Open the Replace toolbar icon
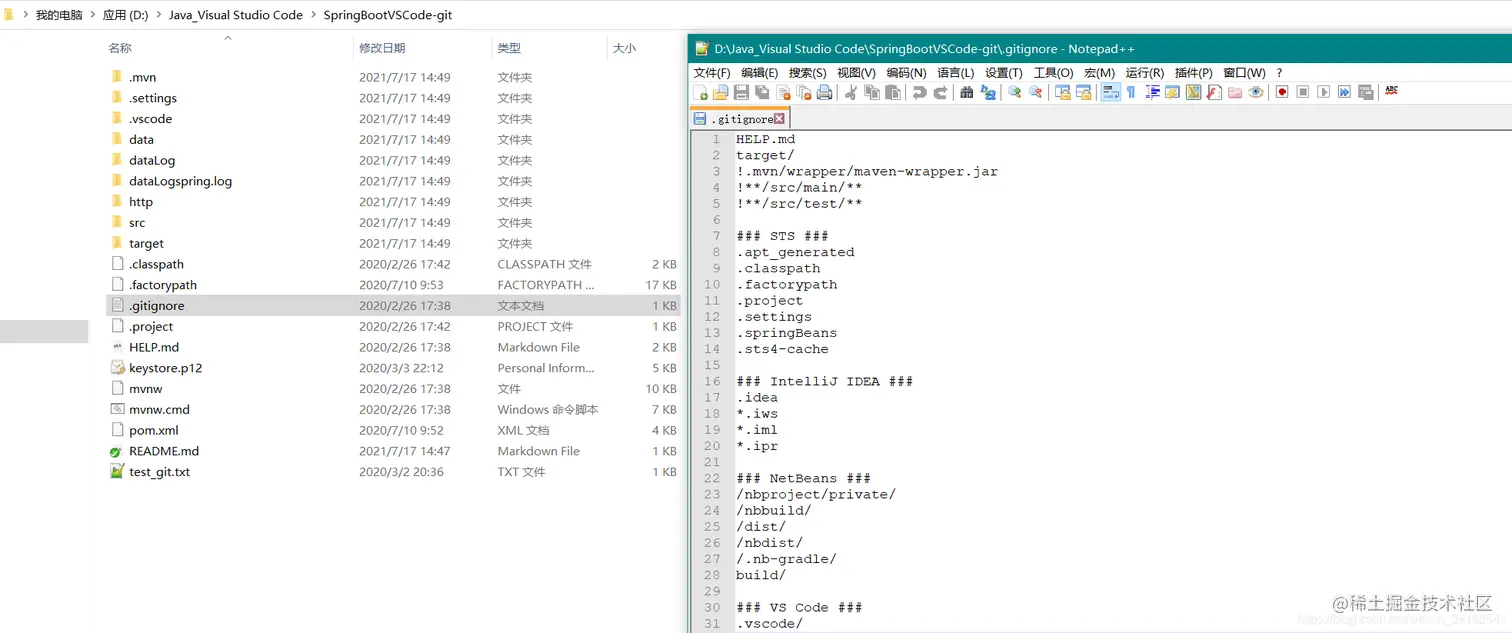 (988, 92)
